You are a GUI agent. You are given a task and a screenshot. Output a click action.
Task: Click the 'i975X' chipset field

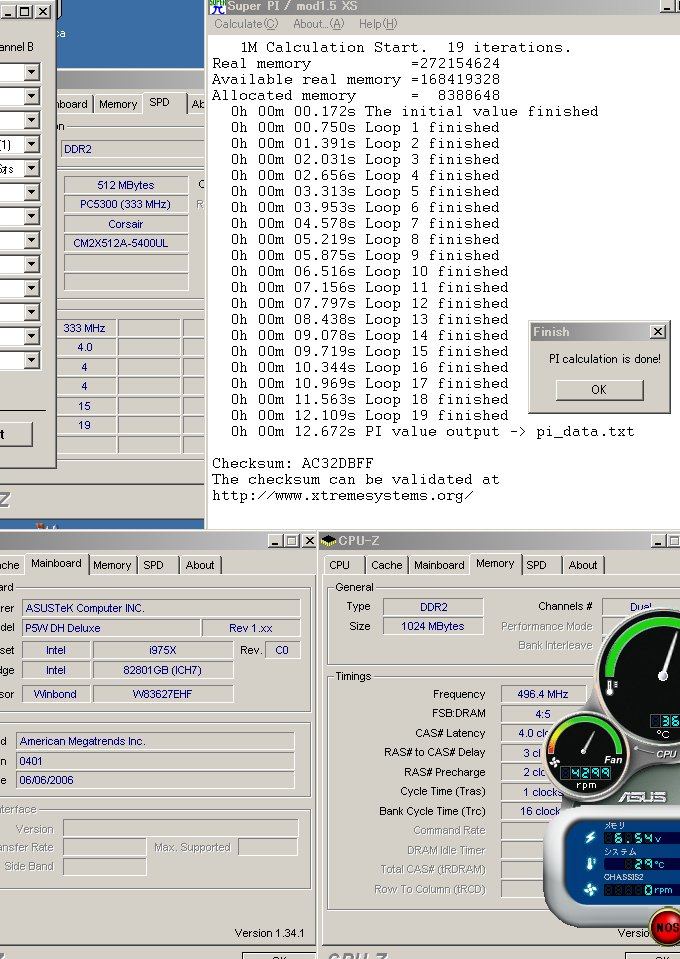[x=163, y=650]
